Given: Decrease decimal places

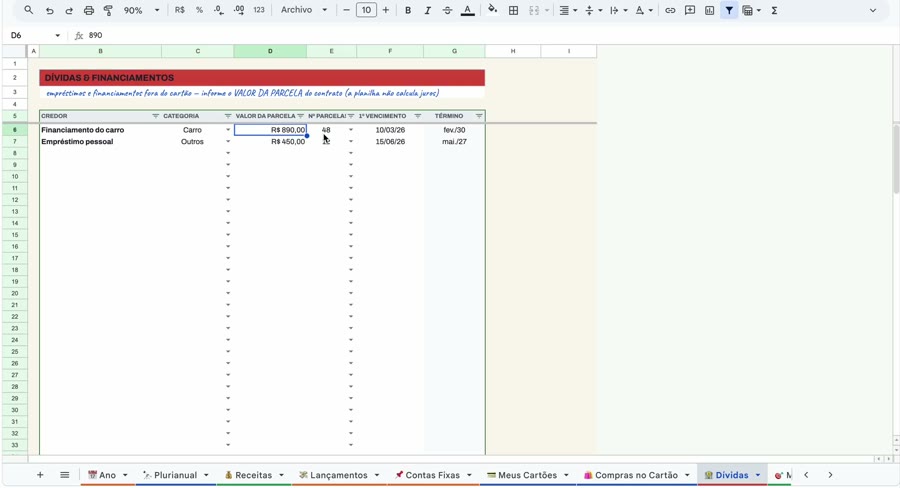Looking at the screenshot, I should 219,10.
